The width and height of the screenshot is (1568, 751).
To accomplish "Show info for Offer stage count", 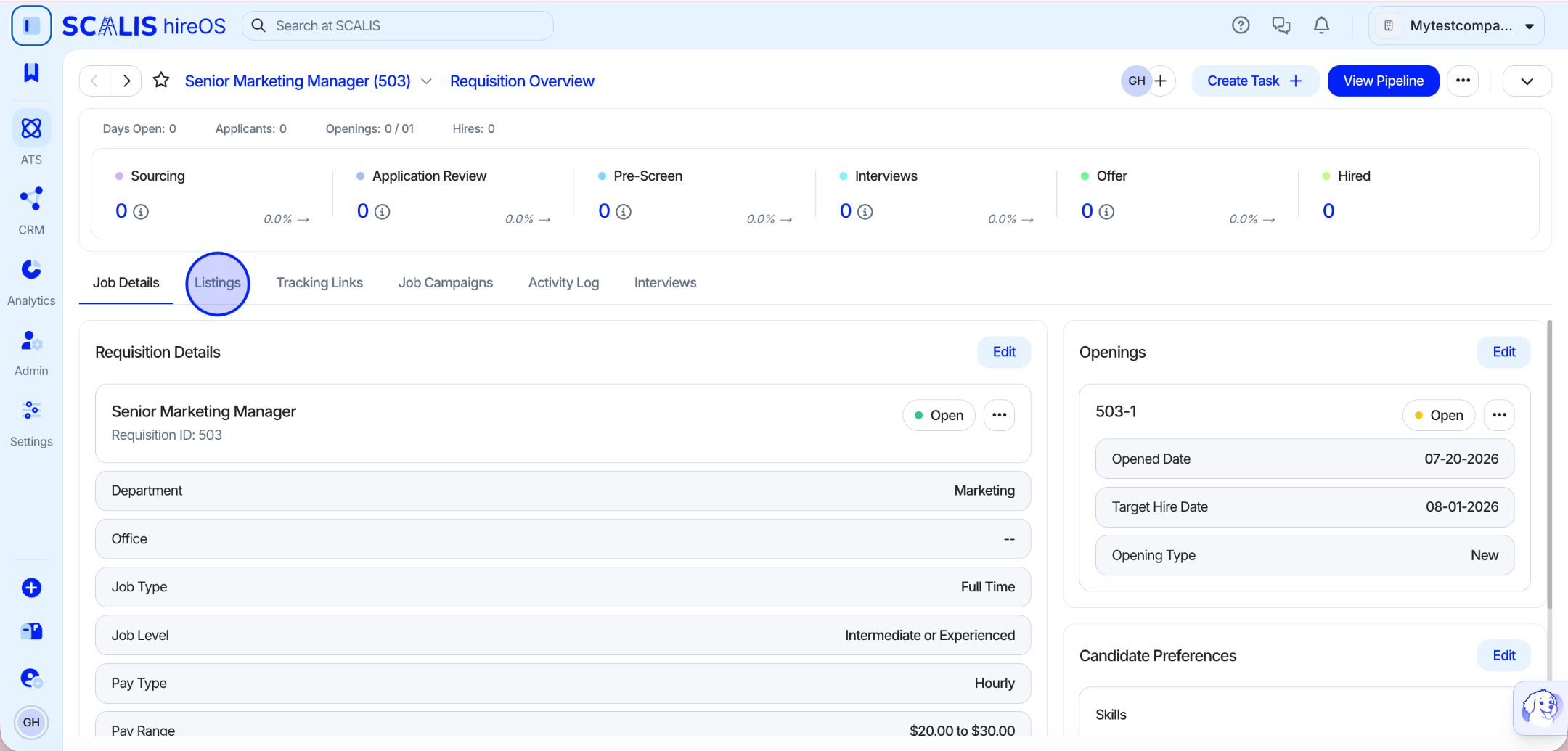I will pos(1106,212).
